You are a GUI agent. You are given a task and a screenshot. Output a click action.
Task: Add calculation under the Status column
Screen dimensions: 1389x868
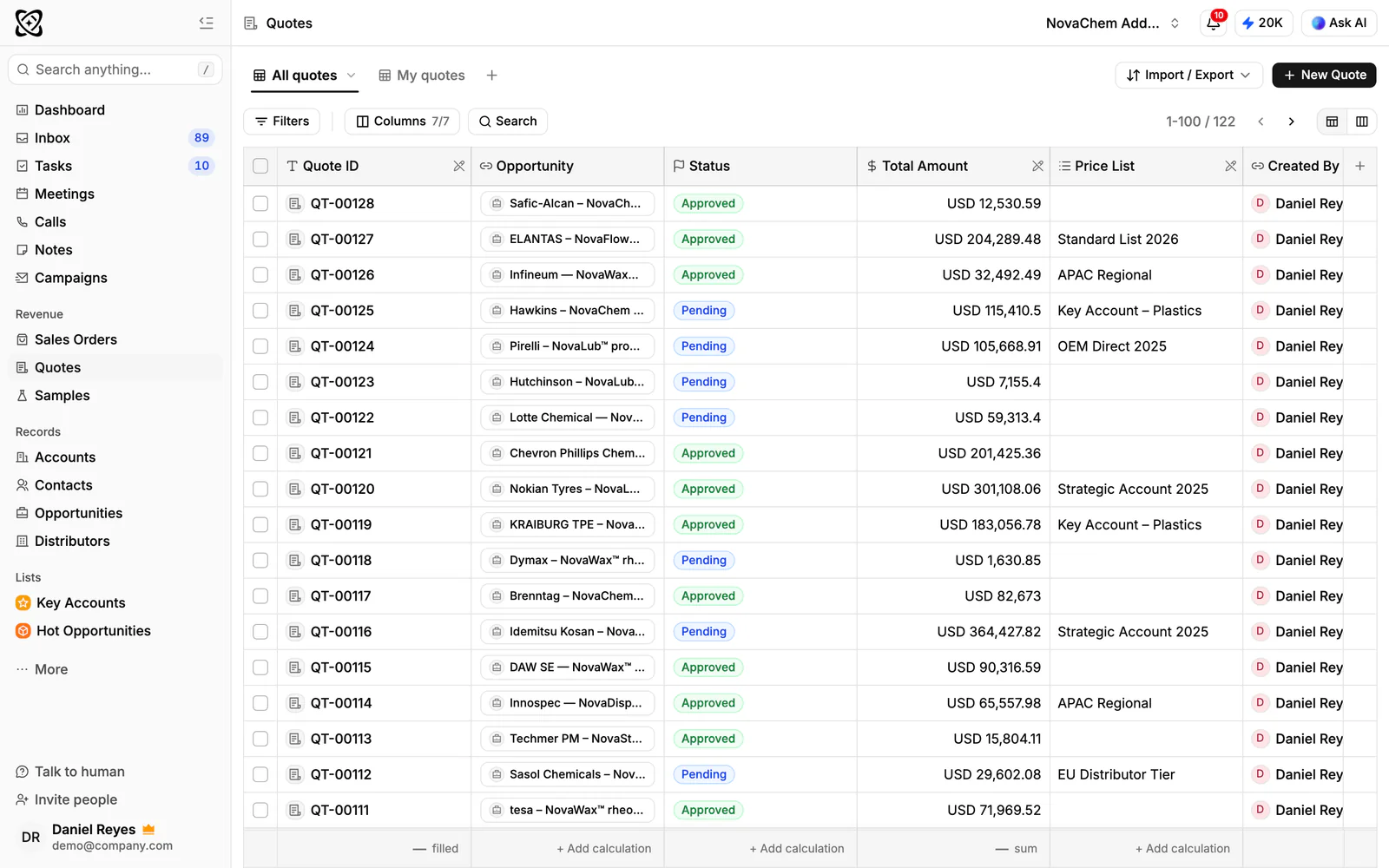(796, 849)
